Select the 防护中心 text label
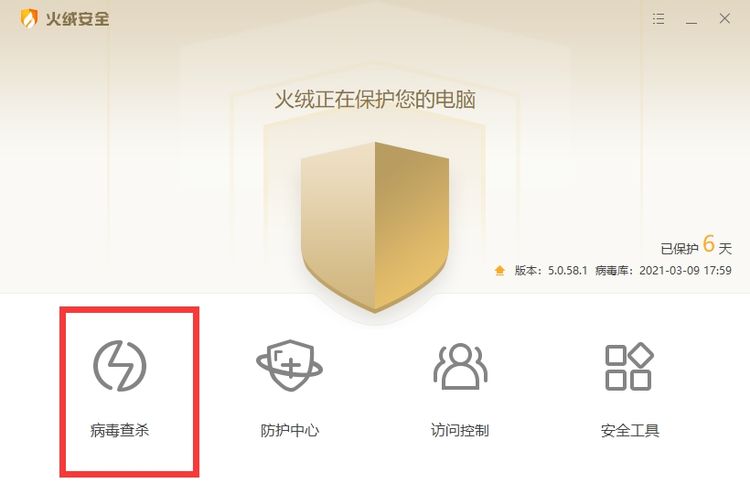Image resolution: width=750 pixels, height=494 pixels. tap(290, 430)
